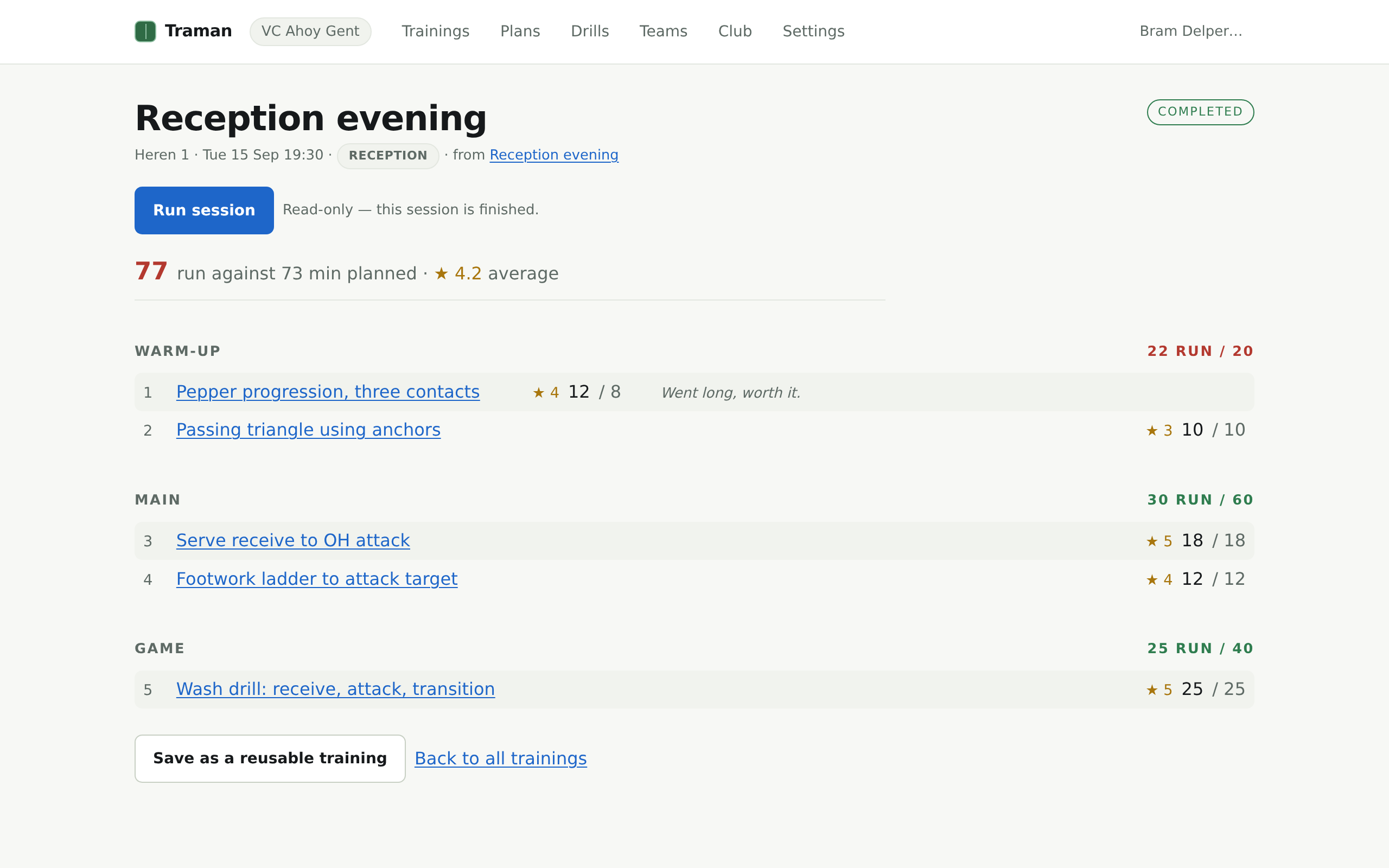Click the red 77 minutes run figure

pos(151,271)
